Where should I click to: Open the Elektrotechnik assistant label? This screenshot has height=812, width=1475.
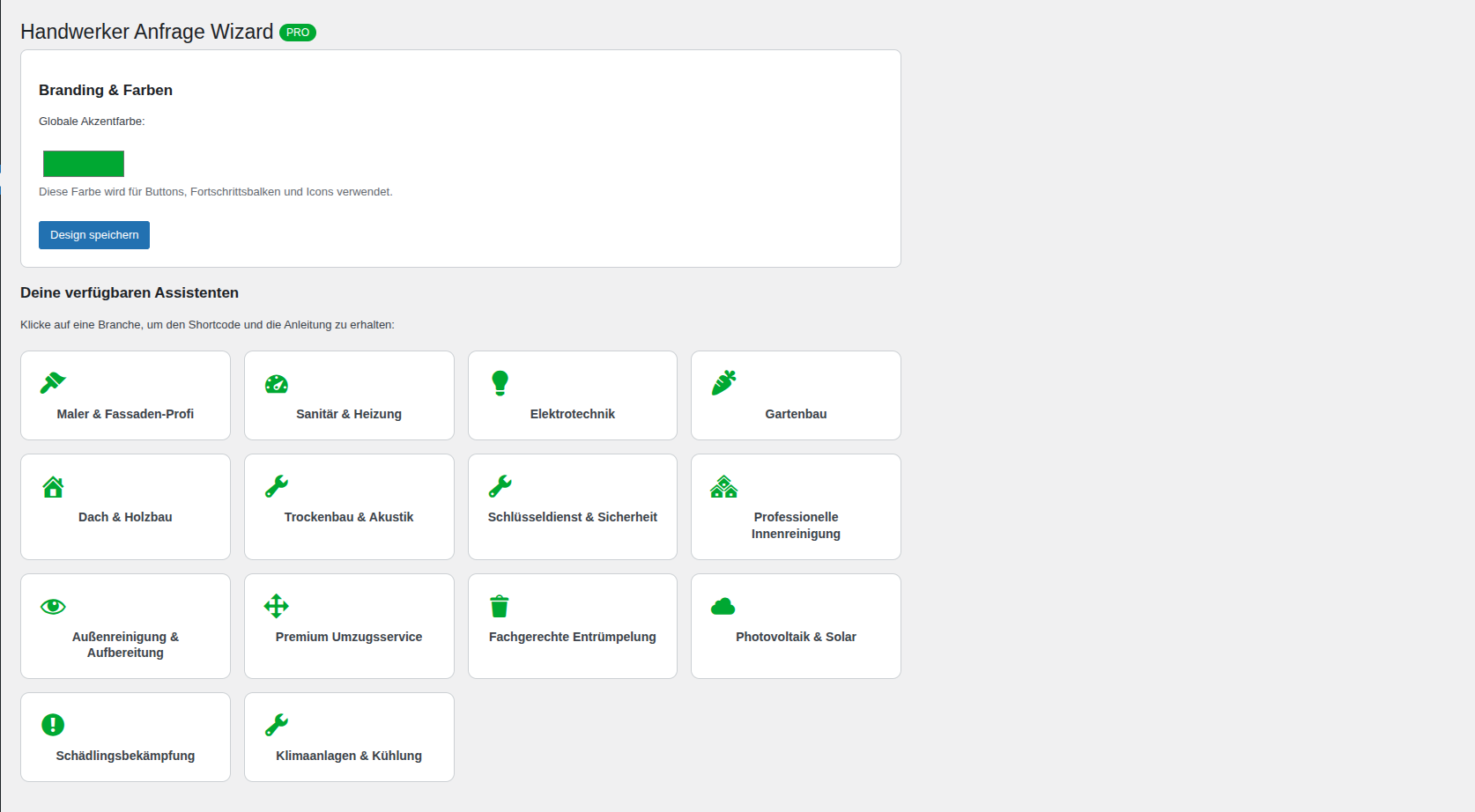pos(573,414)
